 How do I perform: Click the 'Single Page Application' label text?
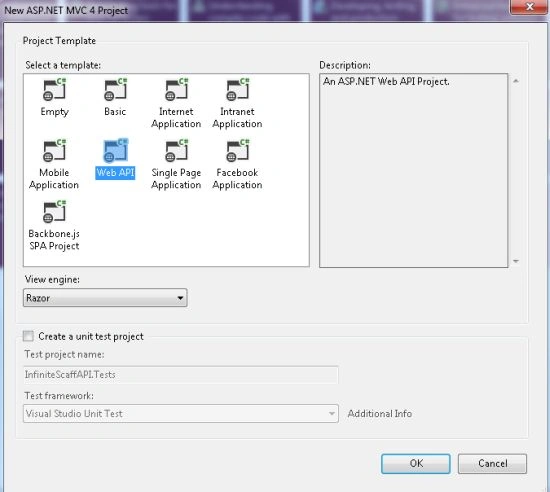pyautogui.click(x=176, y=179)
